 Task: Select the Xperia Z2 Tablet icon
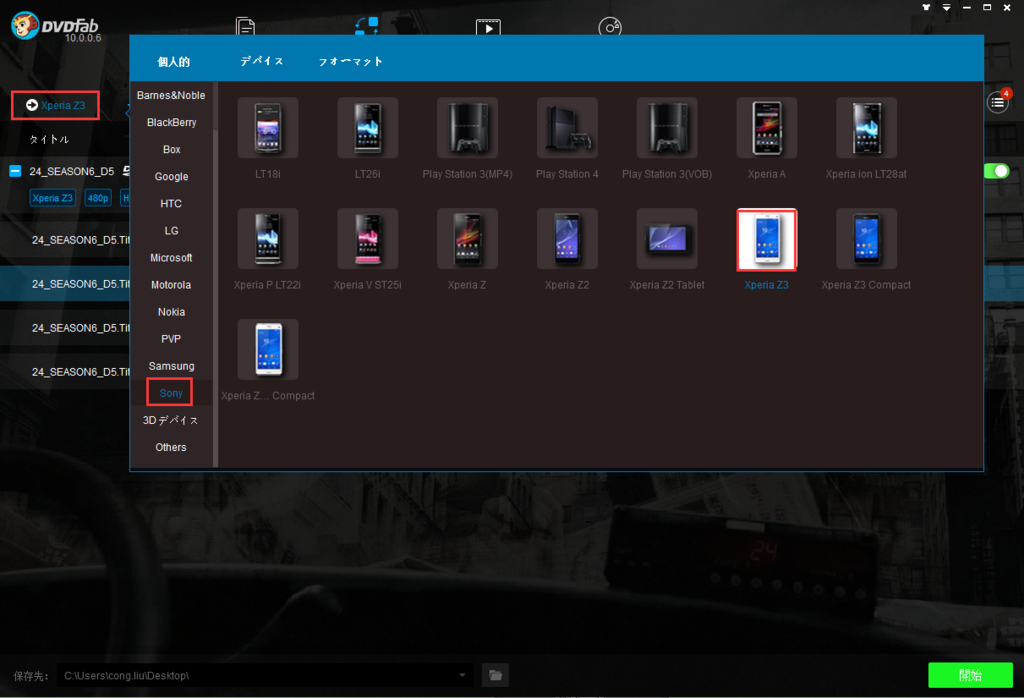(667, 239)
